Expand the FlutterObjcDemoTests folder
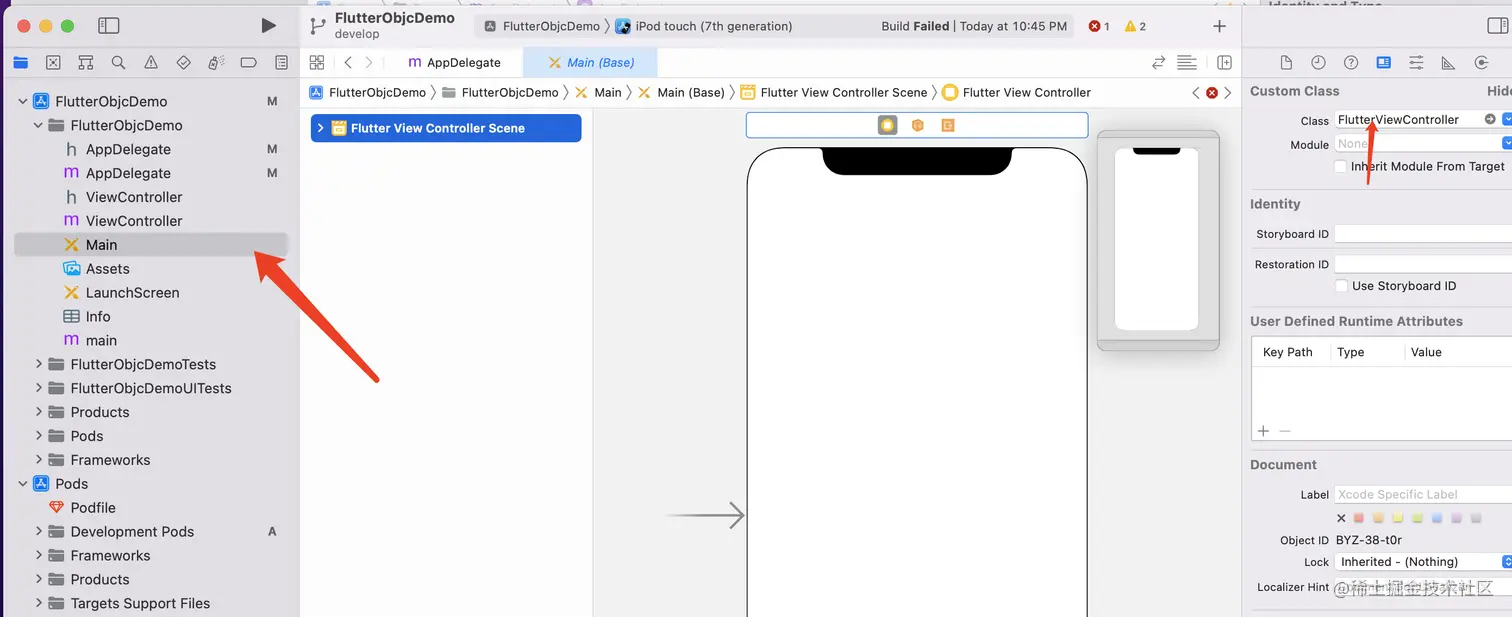 click(38, 364)
